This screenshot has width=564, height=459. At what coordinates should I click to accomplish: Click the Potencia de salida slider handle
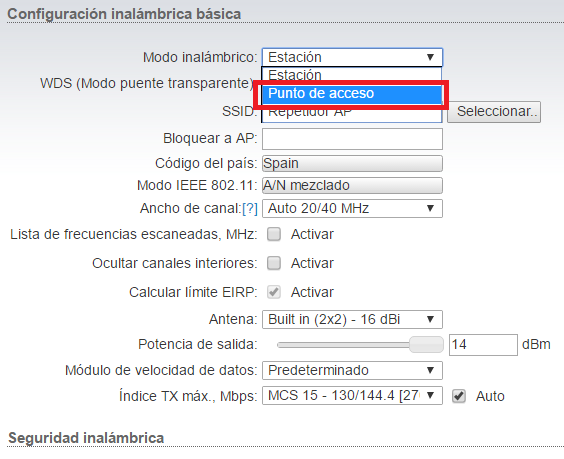tap(426, 345)
